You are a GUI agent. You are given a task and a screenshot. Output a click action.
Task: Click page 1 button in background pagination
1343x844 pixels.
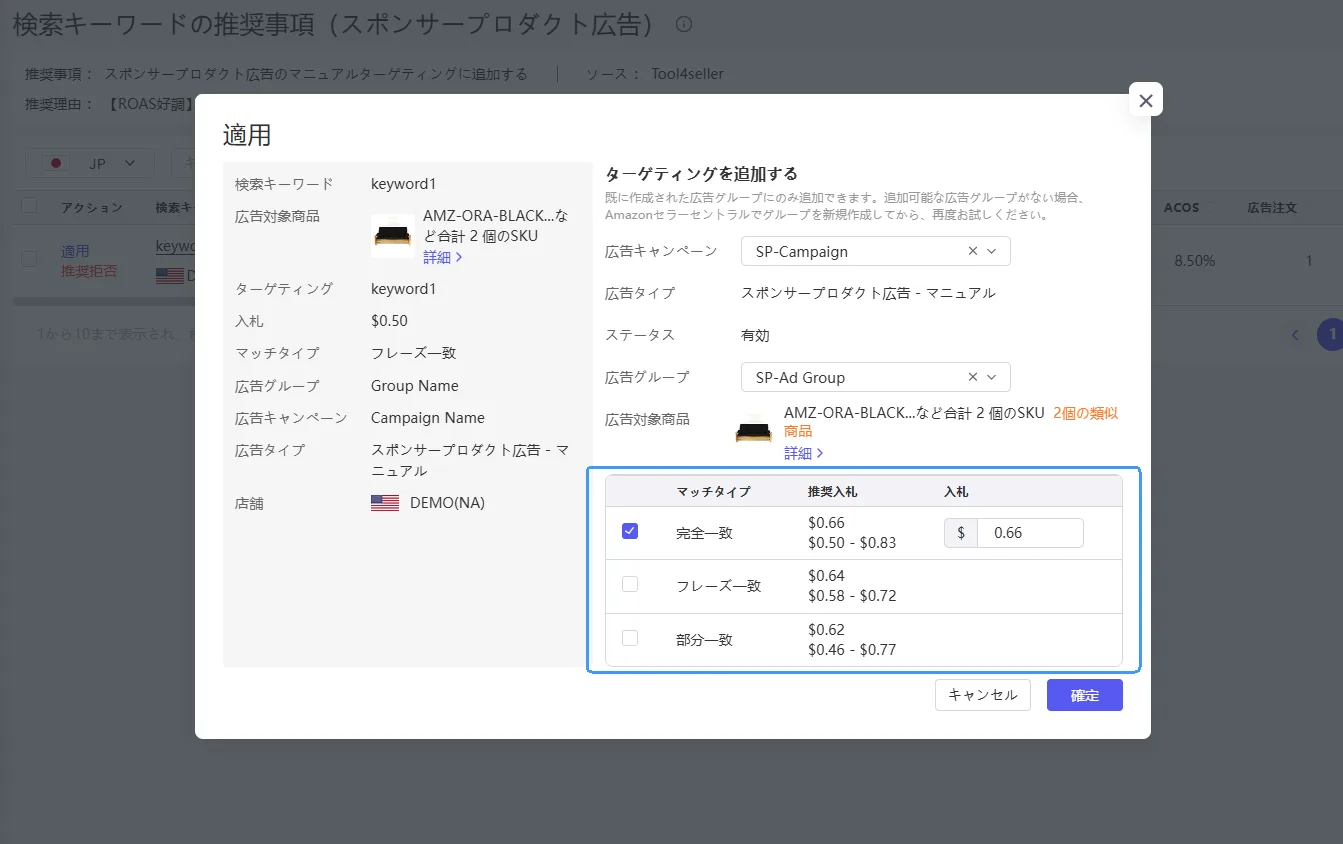click(x=1330, y=335)
